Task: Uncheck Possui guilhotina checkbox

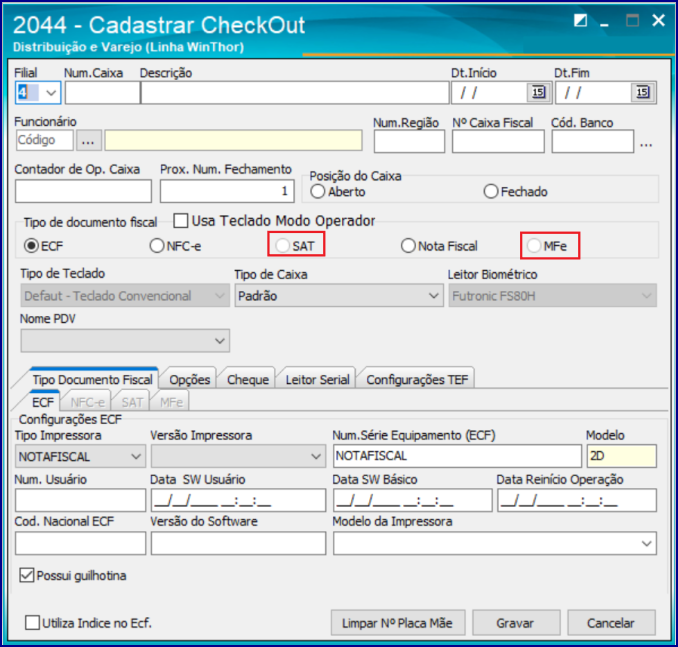Action: click(26, 575)
